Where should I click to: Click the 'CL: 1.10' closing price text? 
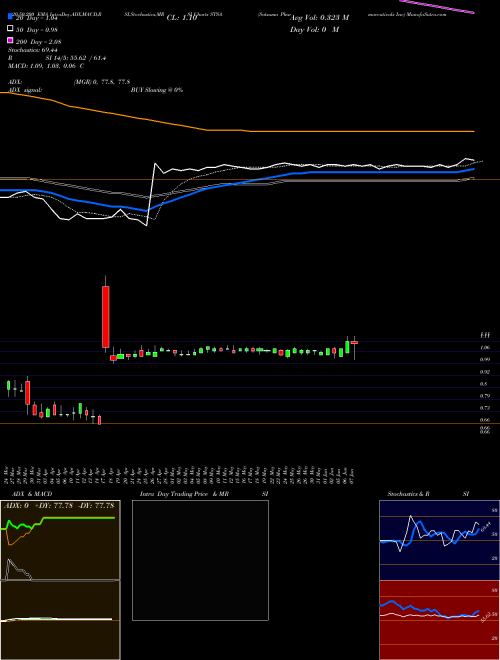(182, 18)
